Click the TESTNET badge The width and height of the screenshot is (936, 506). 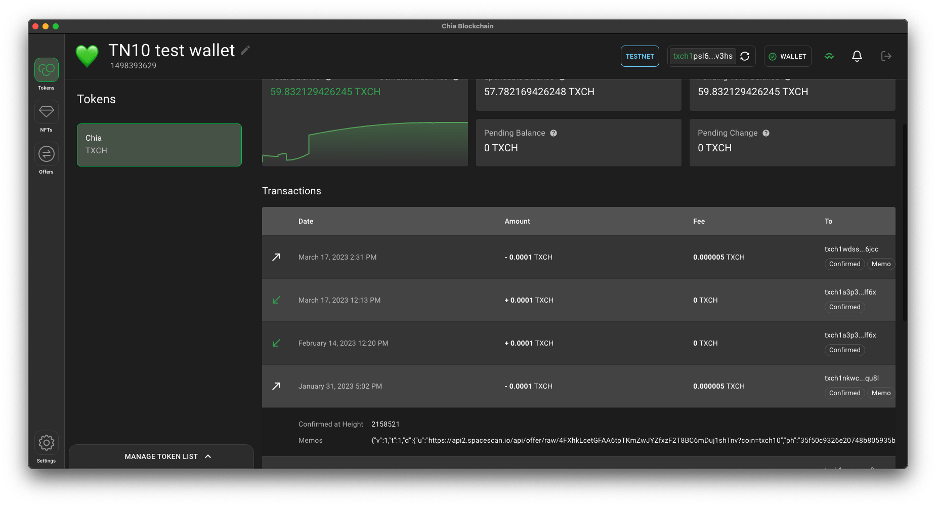coord(640,56)
